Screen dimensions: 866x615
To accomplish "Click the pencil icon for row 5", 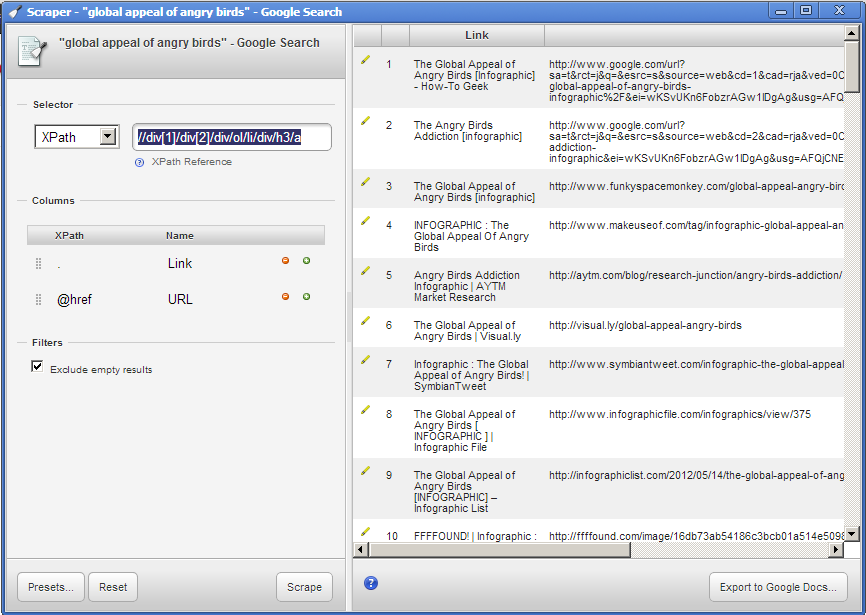I will click(366, 271).
